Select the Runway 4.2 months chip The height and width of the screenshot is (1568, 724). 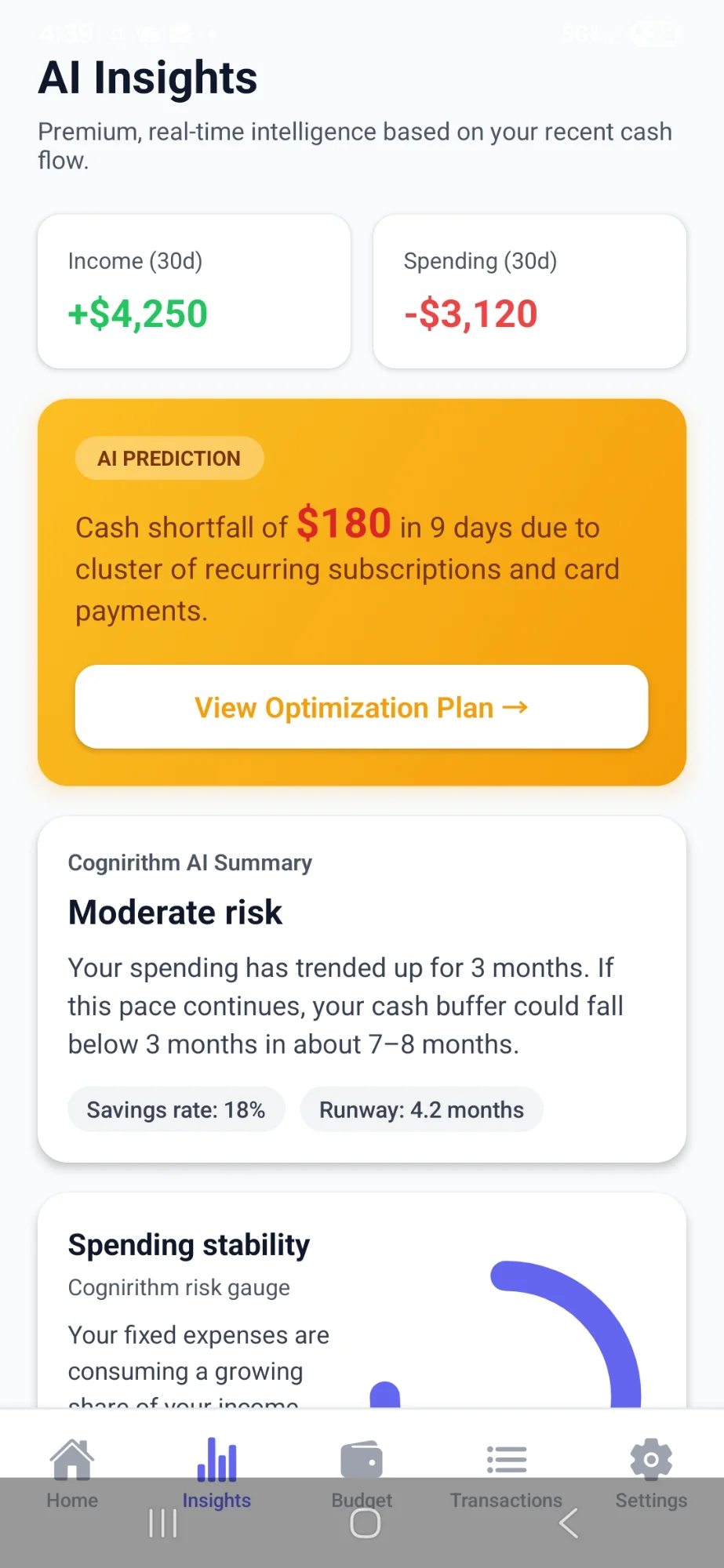421,1109
